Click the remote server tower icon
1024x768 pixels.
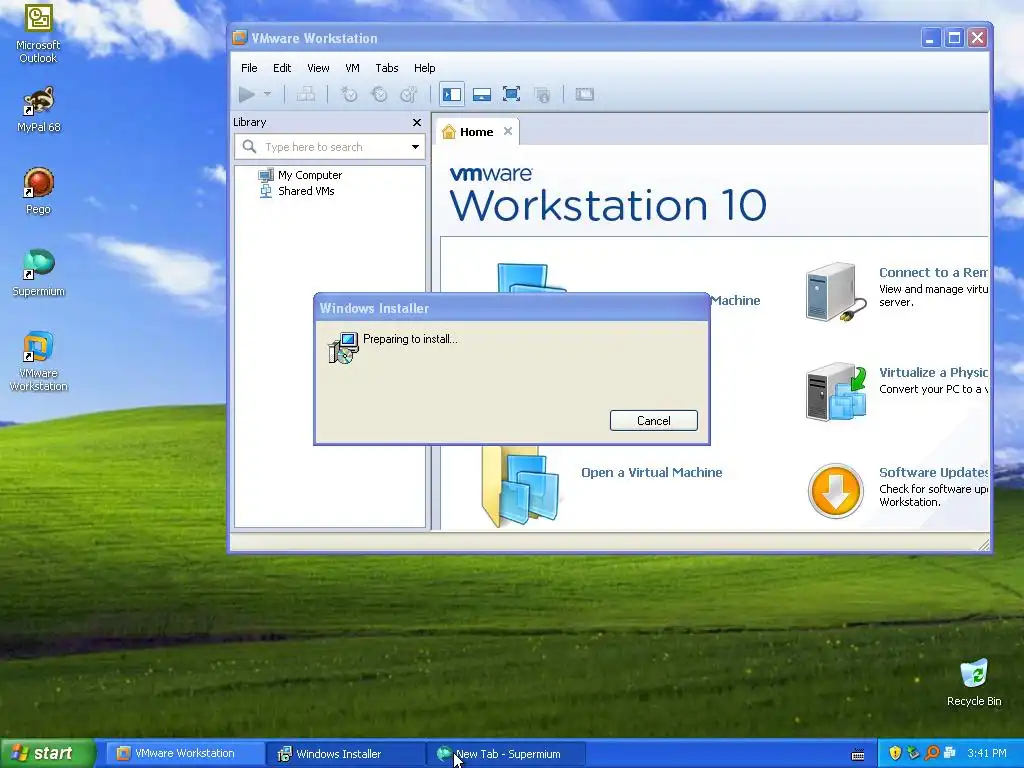[836, 292]
